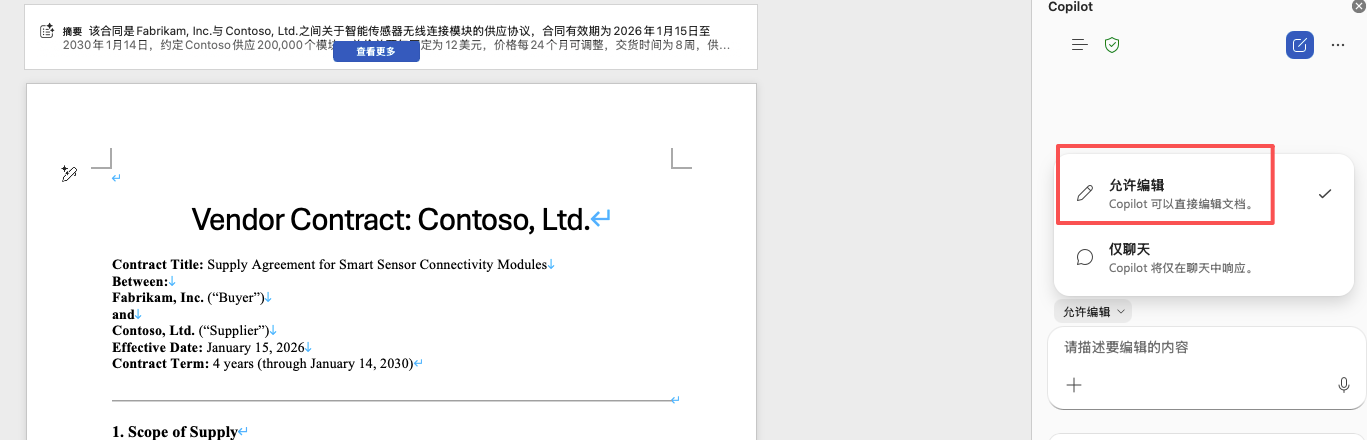Image resolution: width=1367 pixels, height=440 pixels.
Task: Select the 仅聊天 mode option
Action: click(x=1204, y=257)
